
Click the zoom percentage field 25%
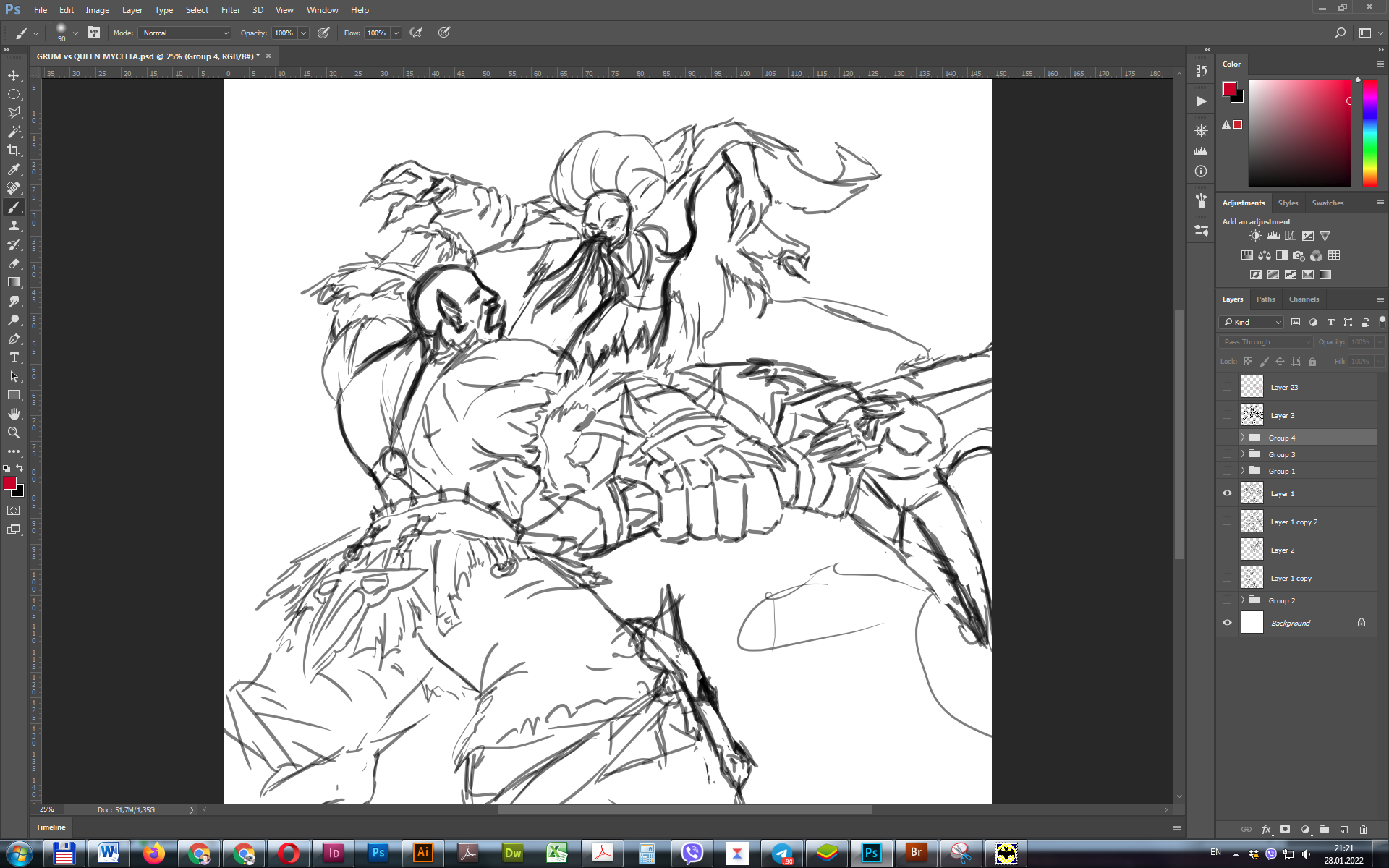point(48,809)
